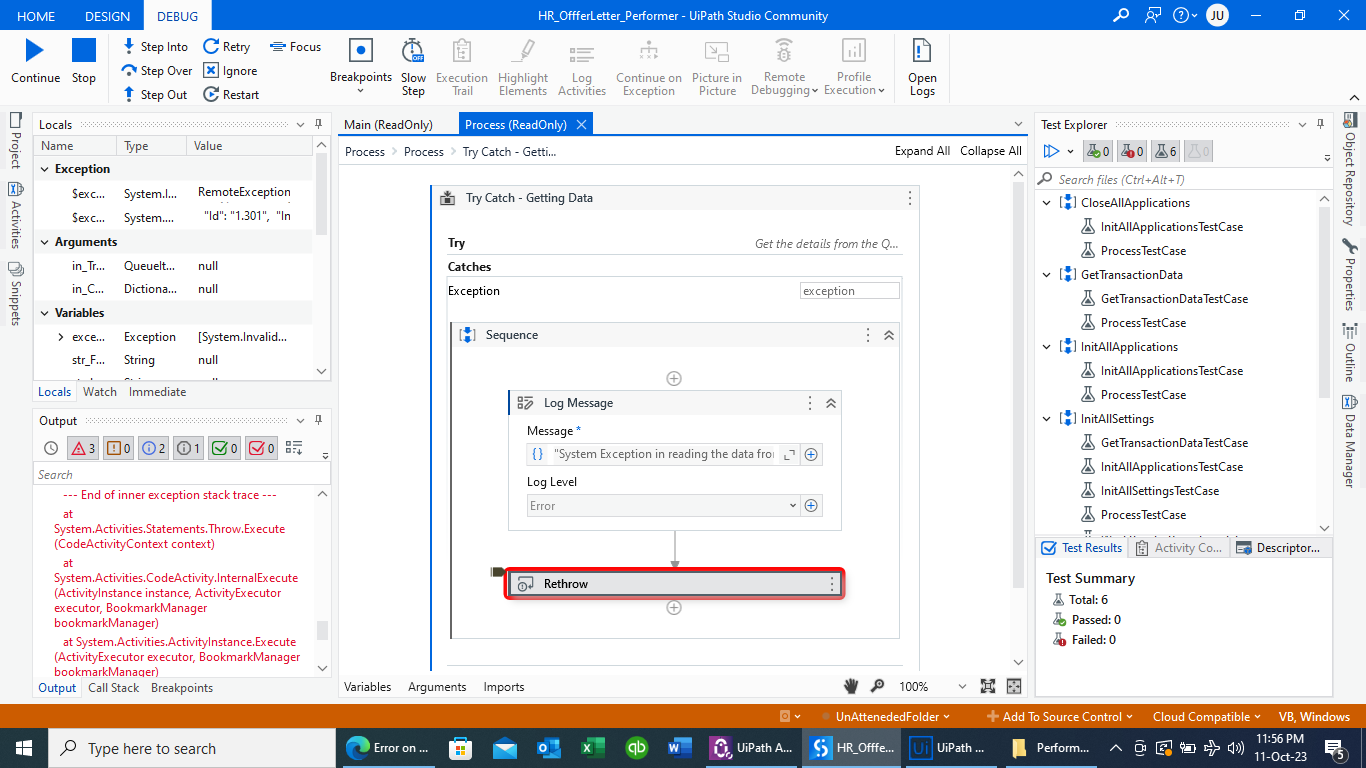
Task: Focus on the current execution point
Action: (296, 47)
